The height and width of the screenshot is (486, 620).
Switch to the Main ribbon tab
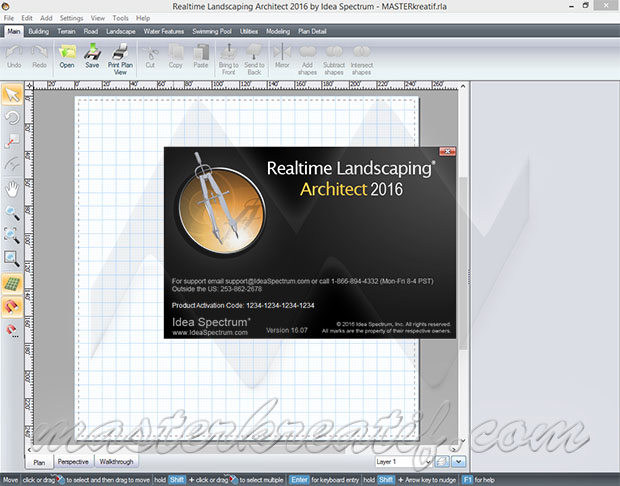[14, 31]
